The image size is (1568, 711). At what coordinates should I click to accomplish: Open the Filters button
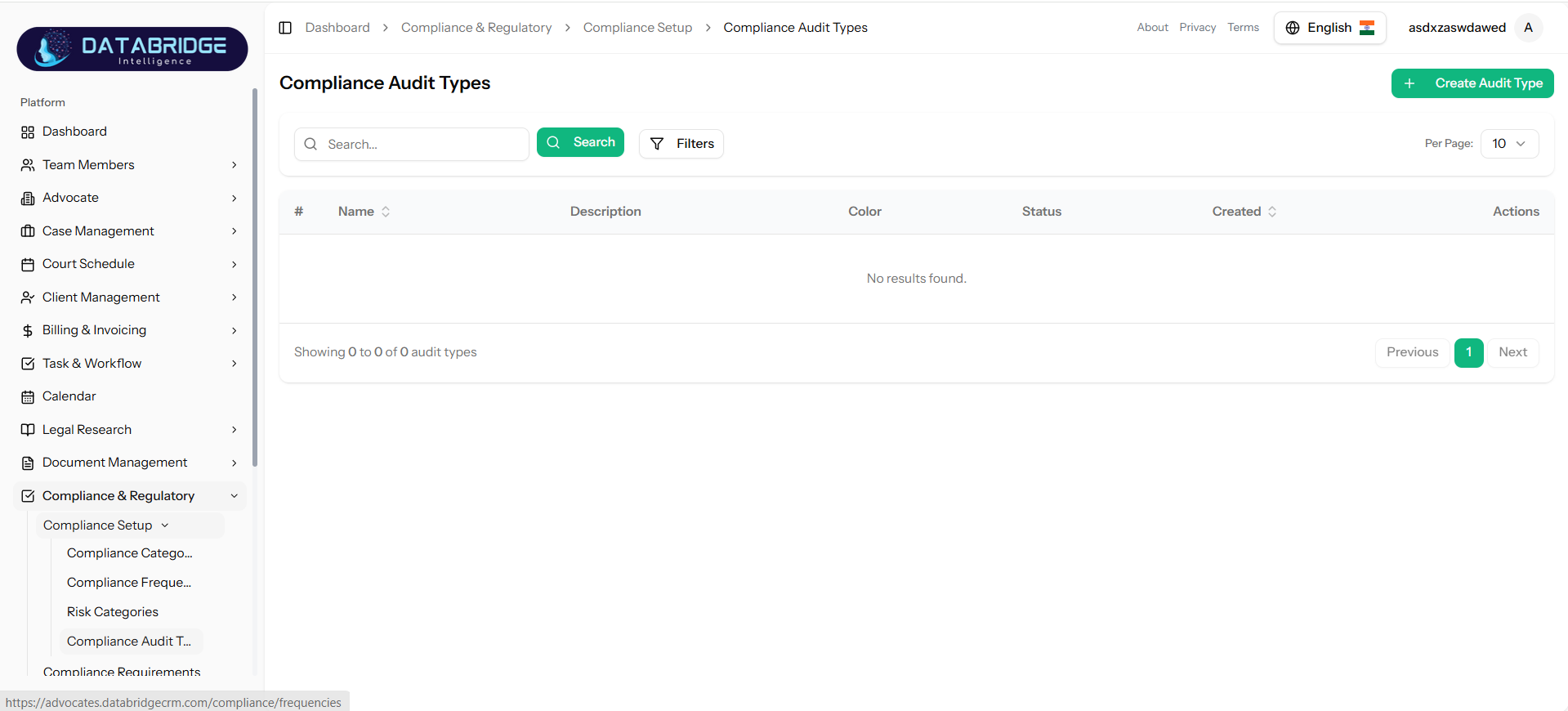pyautogui.click(x=681, y=144)
